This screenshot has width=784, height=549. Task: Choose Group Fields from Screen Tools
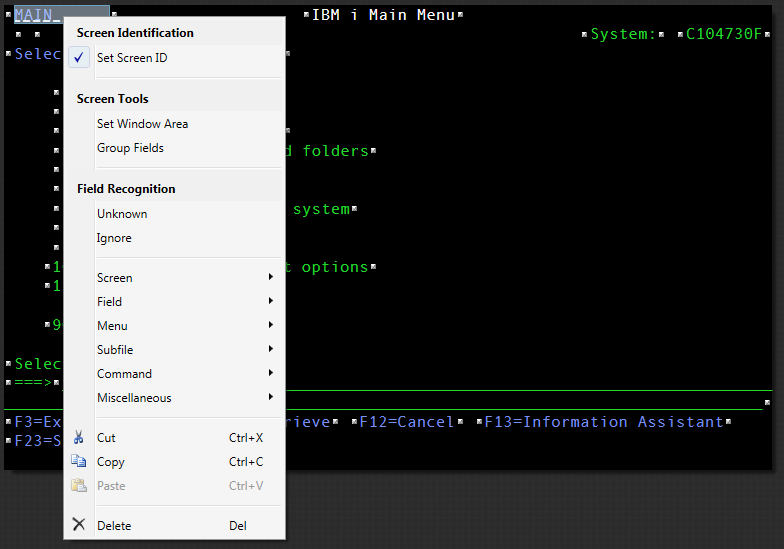tap(130, 148)
